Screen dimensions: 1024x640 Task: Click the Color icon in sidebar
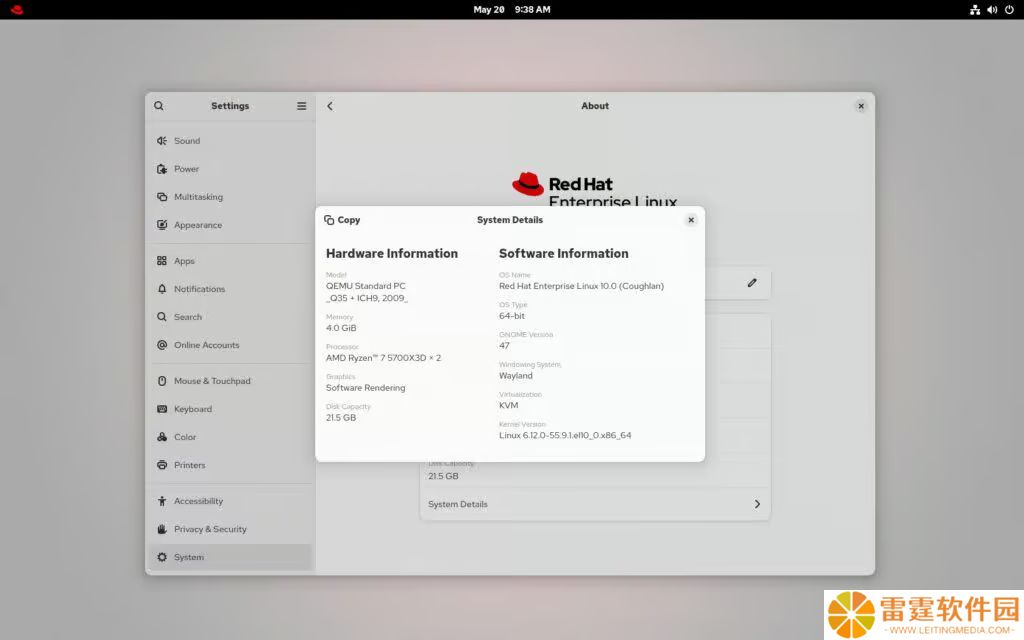[162, 437]
